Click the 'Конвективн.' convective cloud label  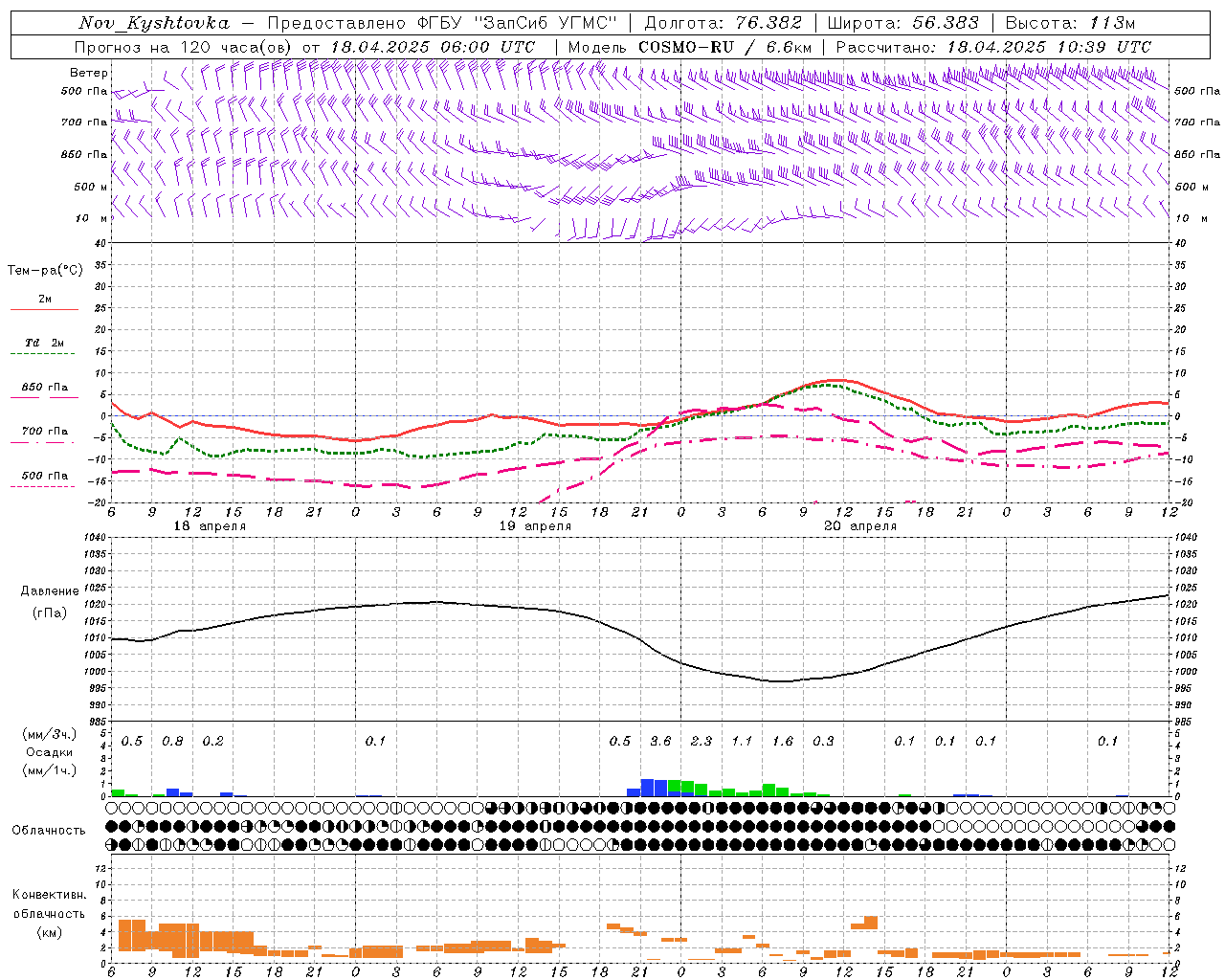click(x=49, y=895)
